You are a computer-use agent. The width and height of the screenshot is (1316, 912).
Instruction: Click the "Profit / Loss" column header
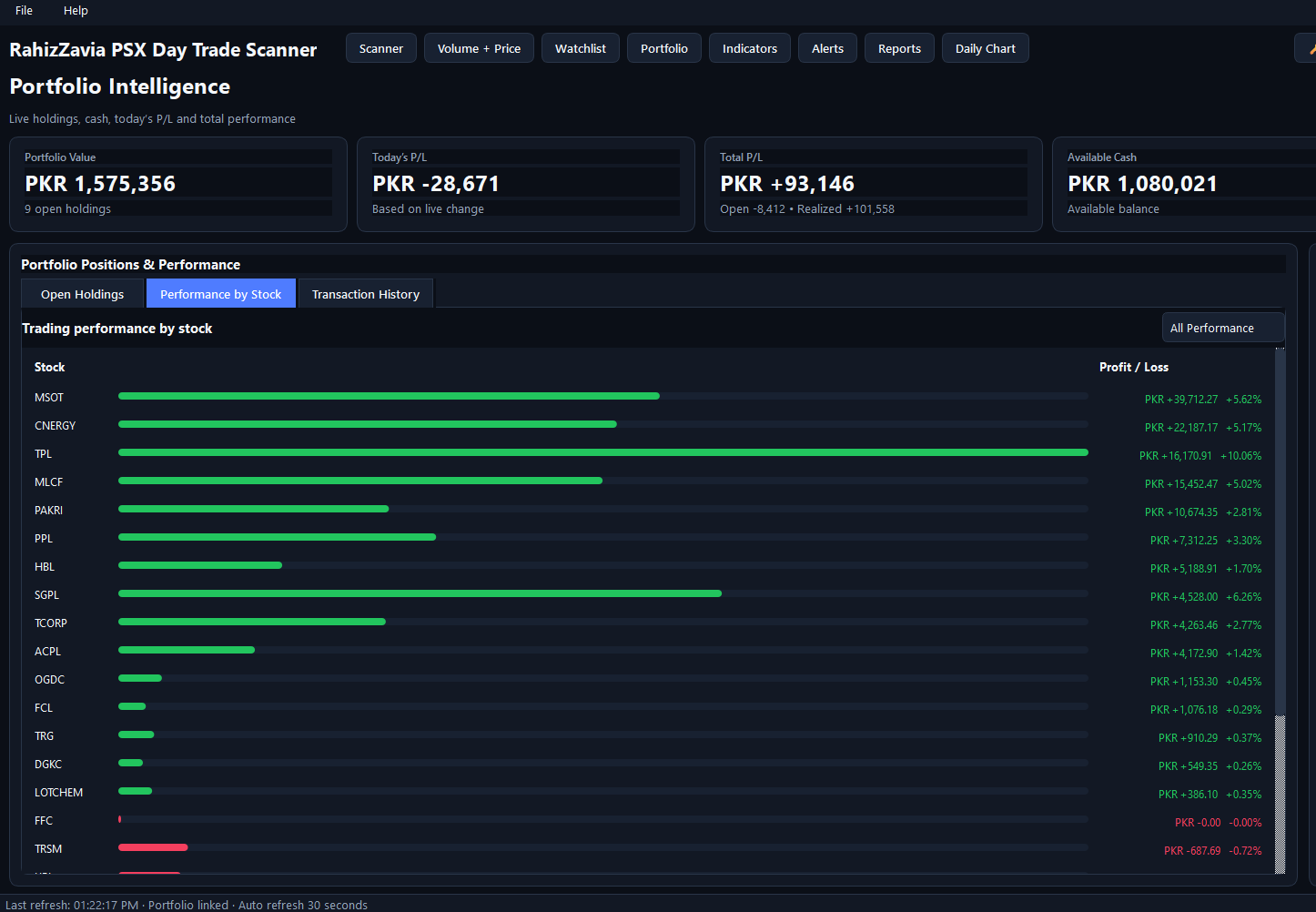(1134, 367)
